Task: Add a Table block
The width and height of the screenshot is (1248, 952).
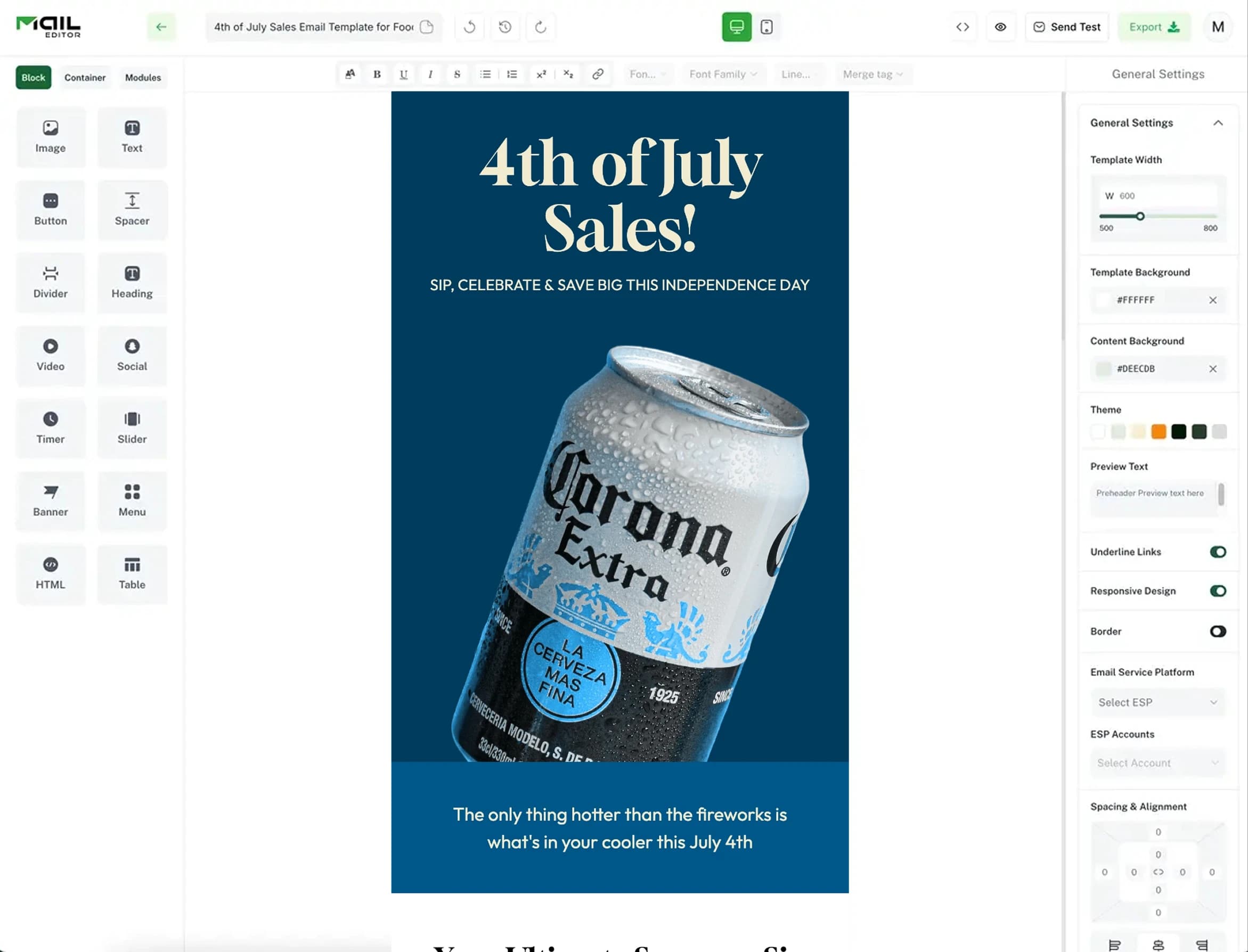Action: click(132, 574)
